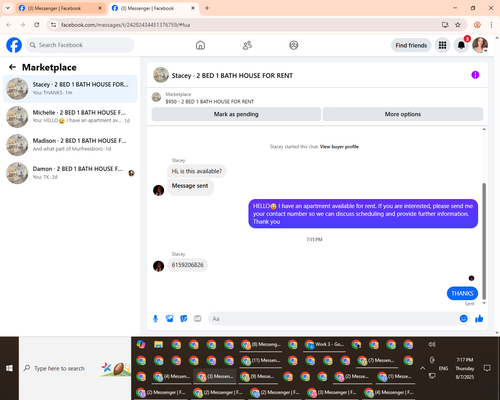Viewport: 500px width, 400px height.
Task: Reload the page
Action: [37, 25]
